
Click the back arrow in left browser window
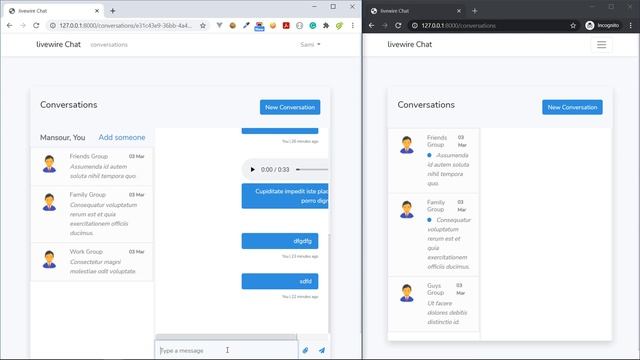(9, 25)
